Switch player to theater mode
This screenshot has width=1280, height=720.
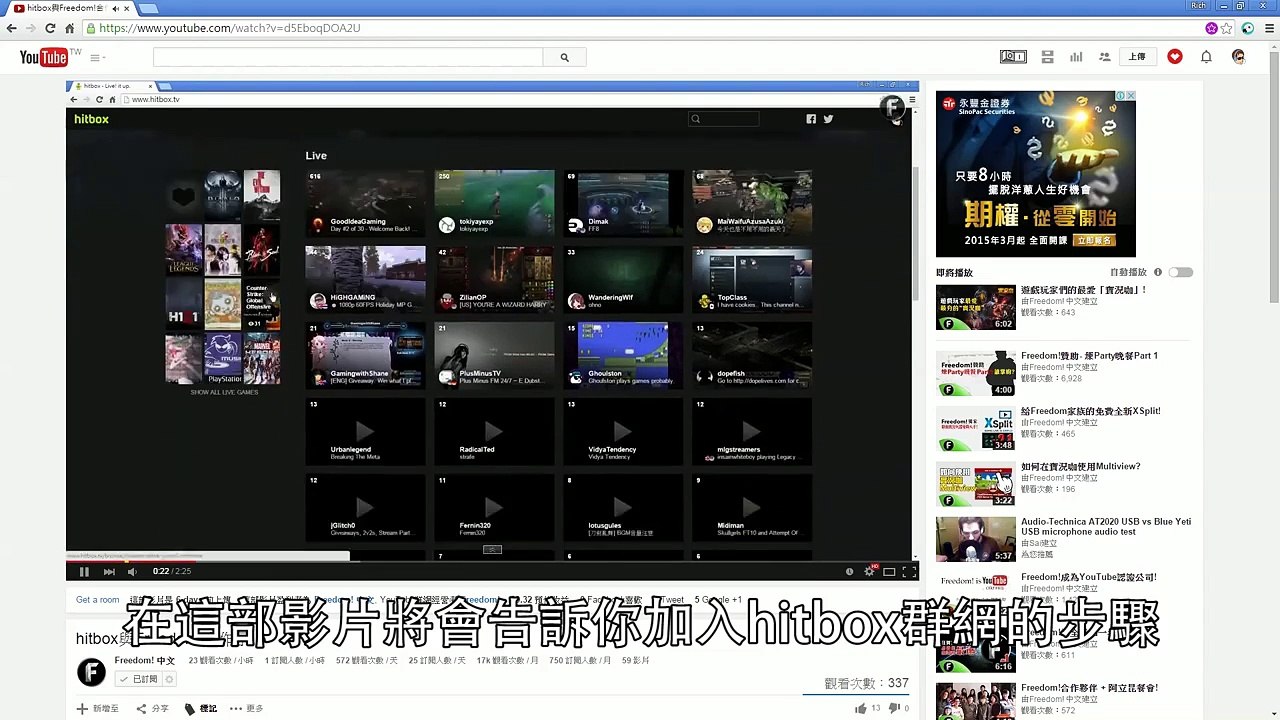click(889, 571)
